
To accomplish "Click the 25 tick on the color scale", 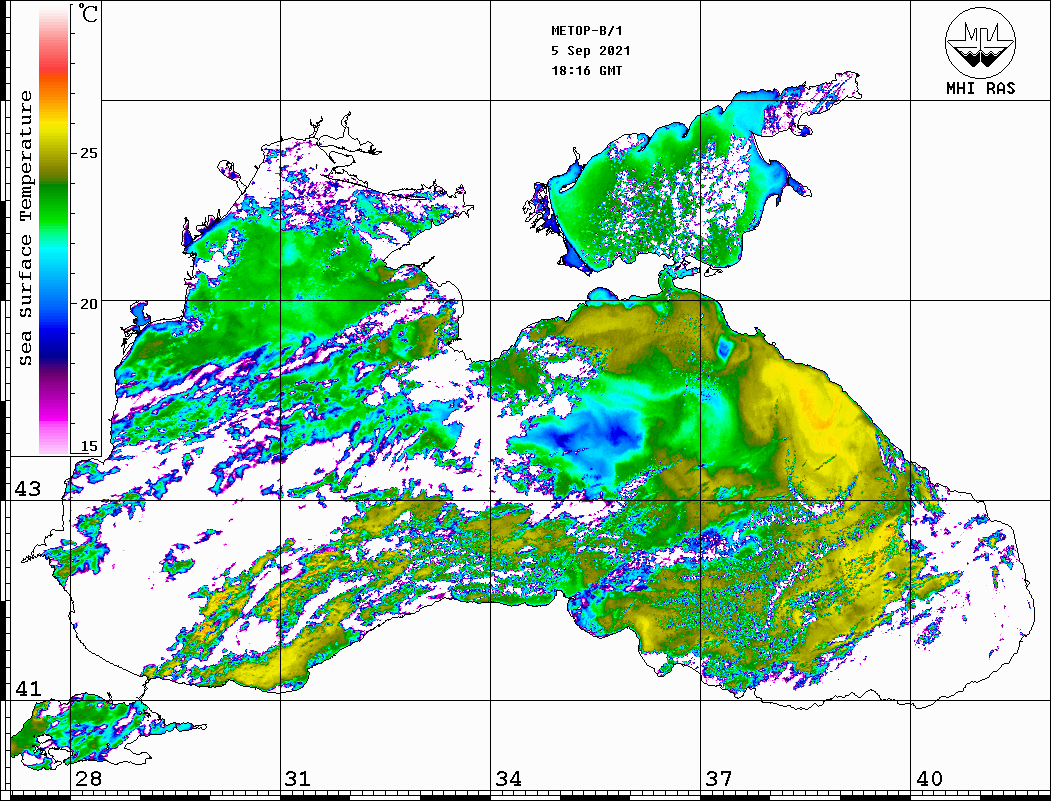I will [88, 153].
